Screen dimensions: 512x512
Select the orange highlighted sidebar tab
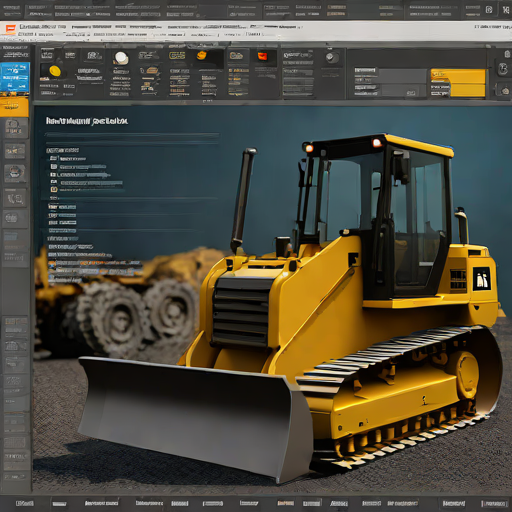(14, 107)
